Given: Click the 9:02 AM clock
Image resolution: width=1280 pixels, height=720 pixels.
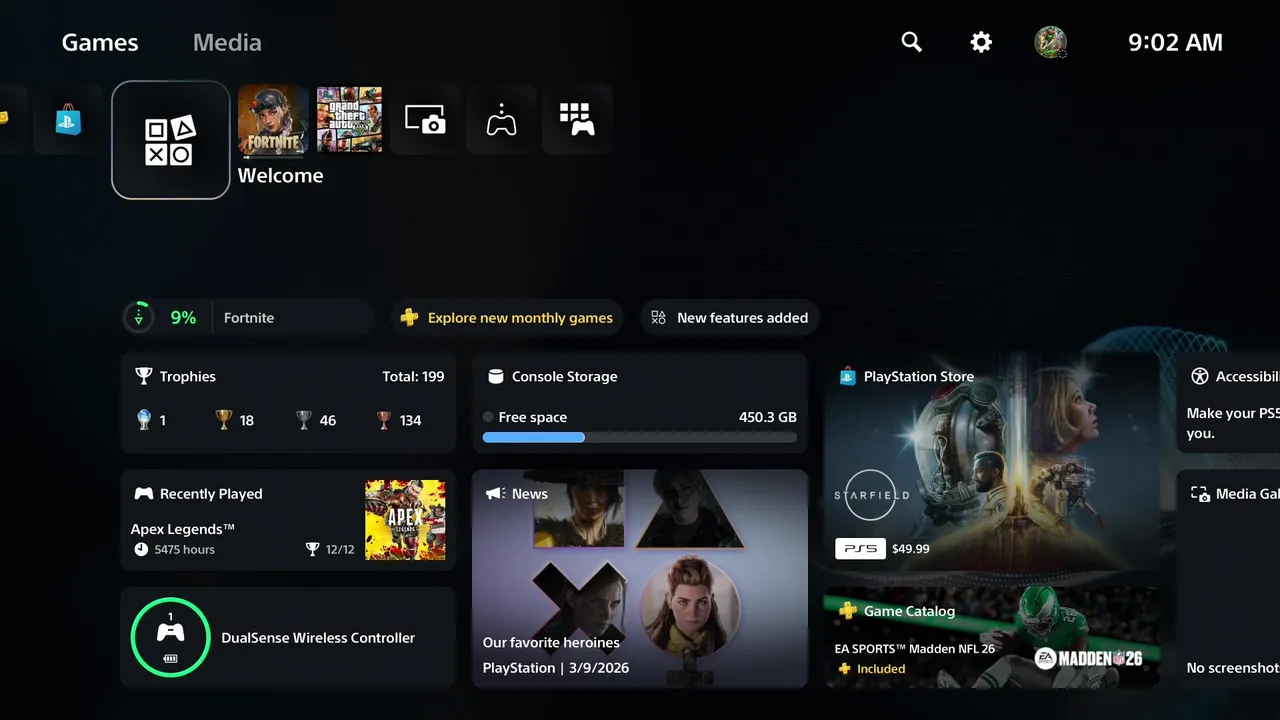Looking at the screenshot, I should 1175,42.
